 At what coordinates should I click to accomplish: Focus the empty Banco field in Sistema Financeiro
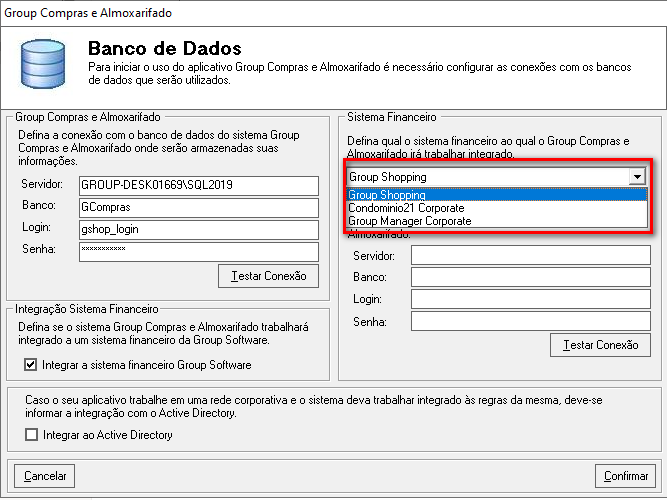click(x=531, y=277)
